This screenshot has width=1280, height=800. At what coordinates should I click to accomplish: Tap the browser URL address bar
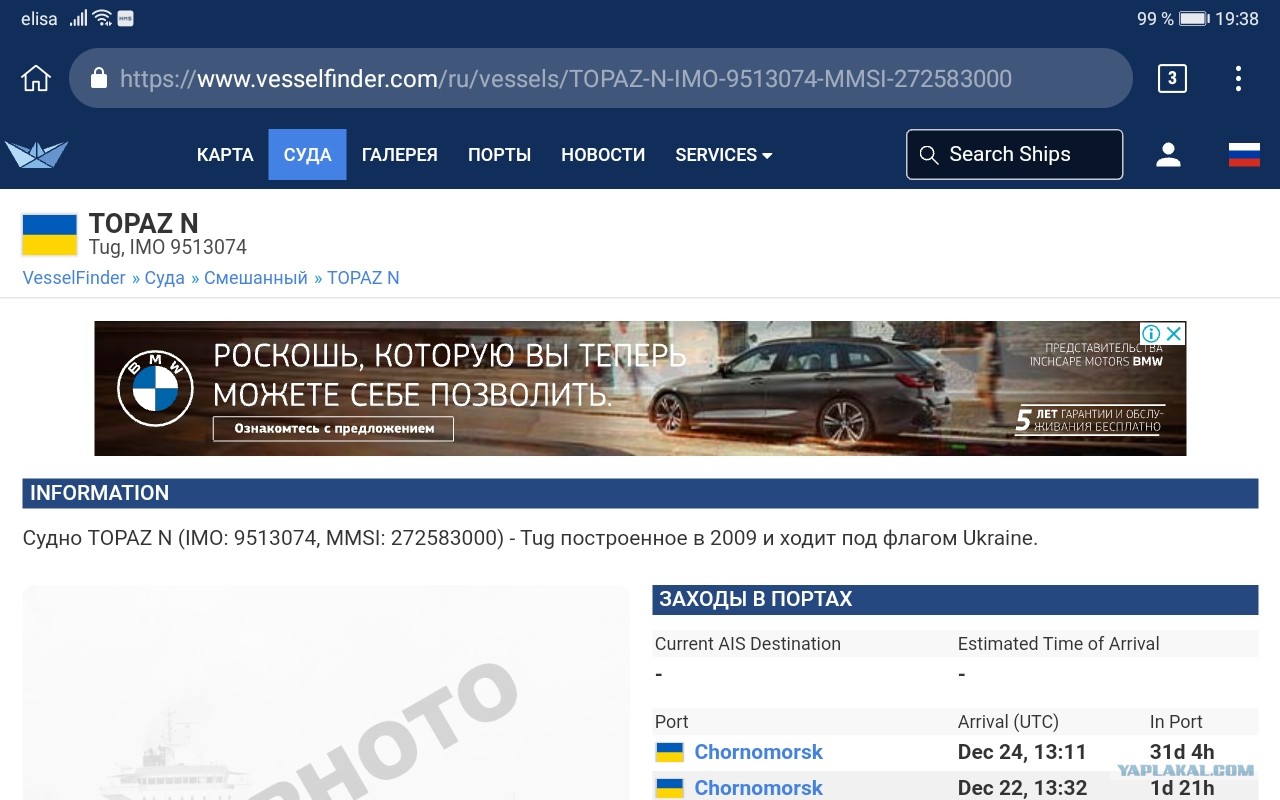600,78
